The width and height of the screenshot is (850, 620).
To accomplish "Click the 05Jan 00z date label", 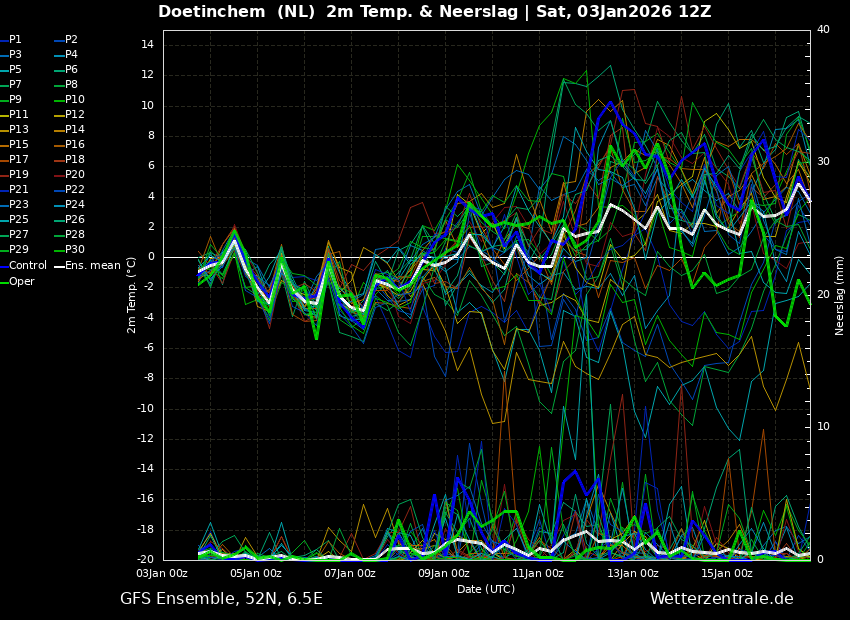I will coord(257,573).
